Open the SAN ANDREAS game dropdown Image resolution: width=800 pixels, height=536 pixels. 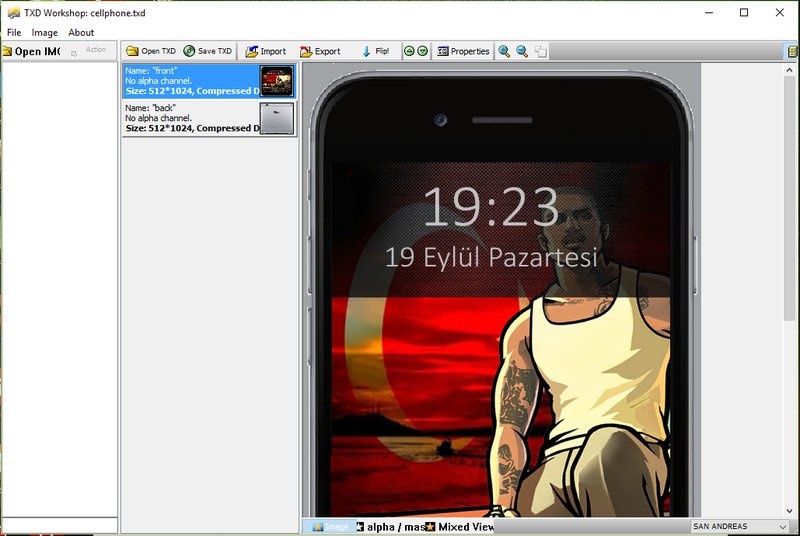tap(740, 526)
